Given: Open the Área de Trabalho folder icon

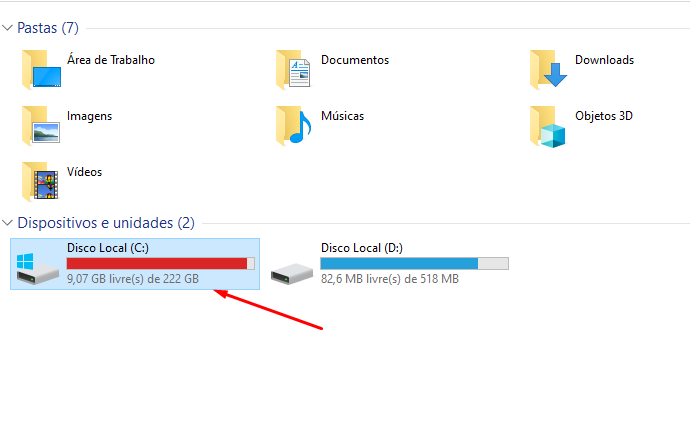Looking at the screenshot, I should (x=41, y=70).
